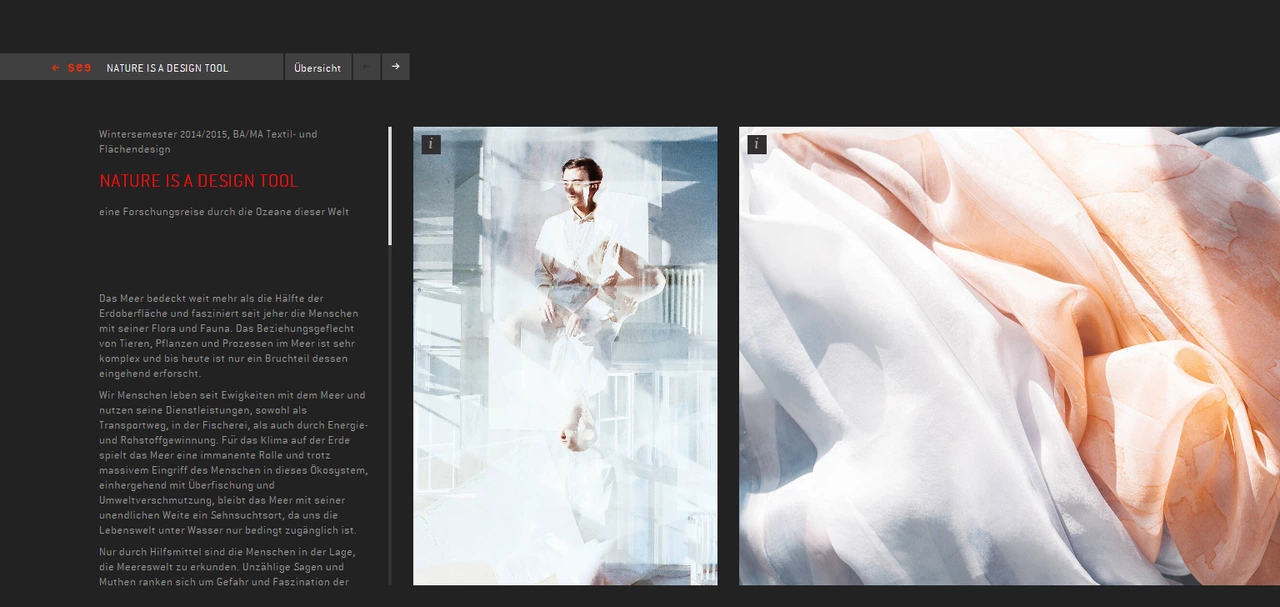Click the paragraph starting "Nur durch Hilfsmittel"
Image resolution: width=1280 pixels, height=607 pixels.
click(x=227, y=566)
